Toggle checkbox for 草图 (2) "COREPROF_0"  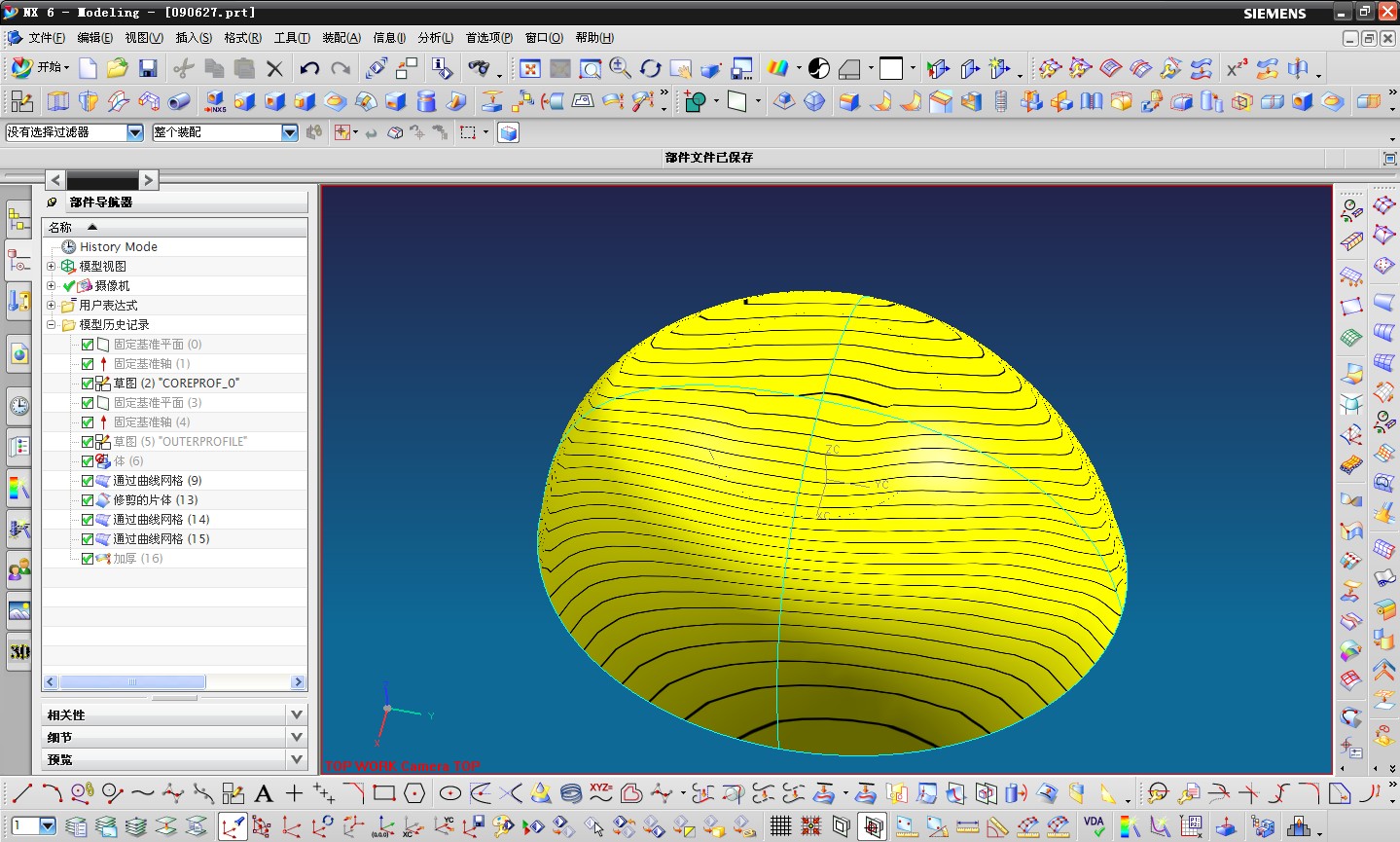[x=88, y=384]
